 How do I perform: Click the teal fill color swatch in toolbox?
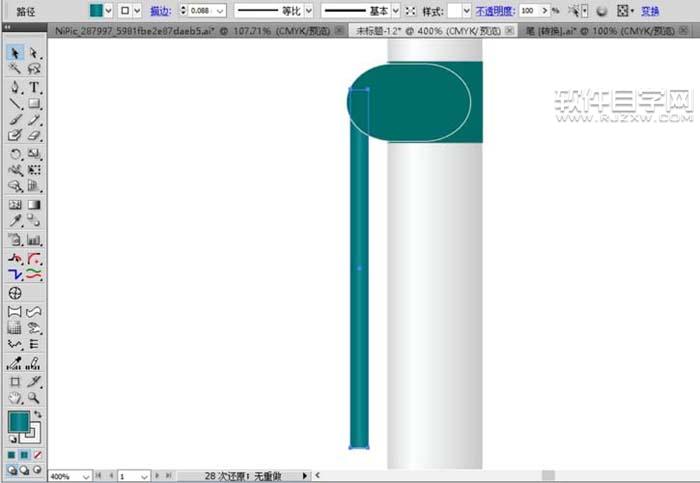[18, 421]
